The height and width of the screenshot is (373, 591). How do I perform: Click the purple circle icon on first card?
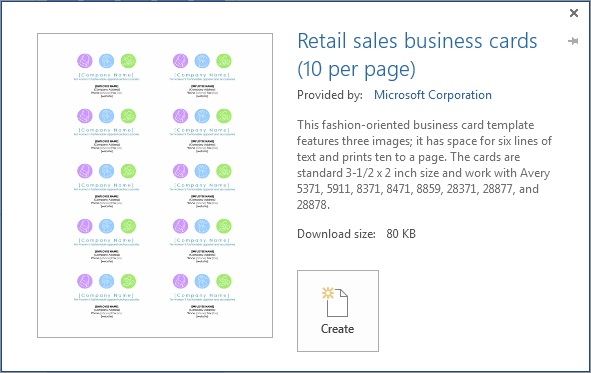[x=85, y=61]
